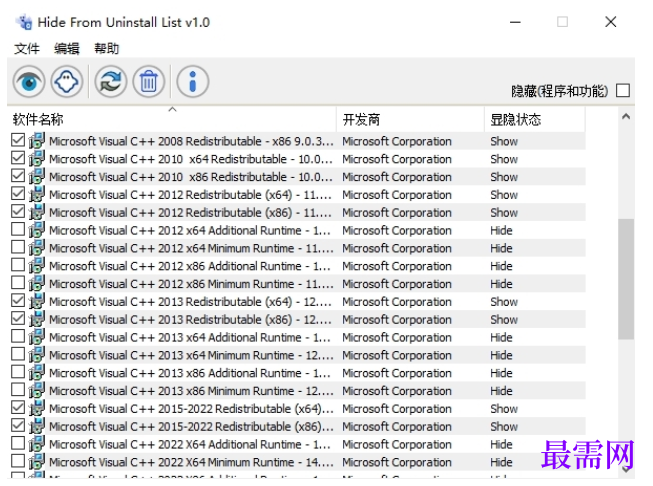Click the refresh list toolbar icon
This screenshot has width=653, height=486.
point(110,82)
